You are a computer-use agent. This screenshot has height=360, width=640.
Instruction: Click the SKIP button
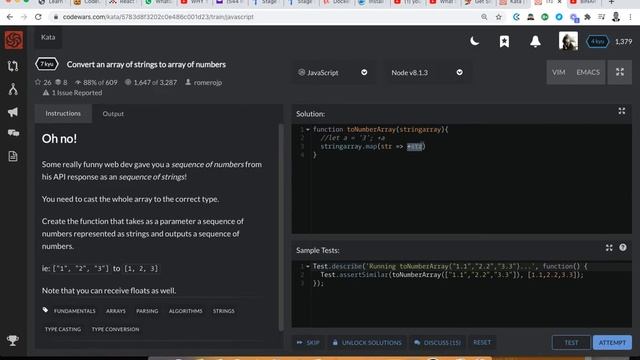[x=308, y=342]
